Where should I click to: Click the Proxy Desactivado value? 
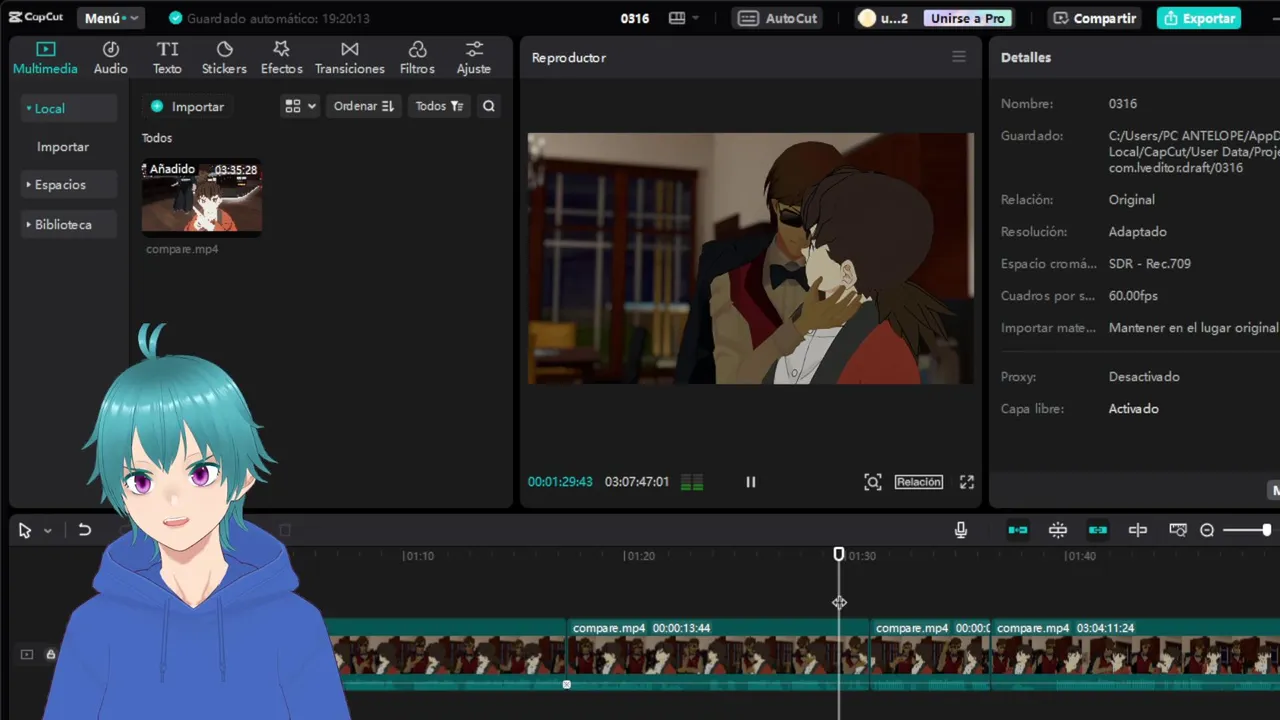coord(1144,377)
